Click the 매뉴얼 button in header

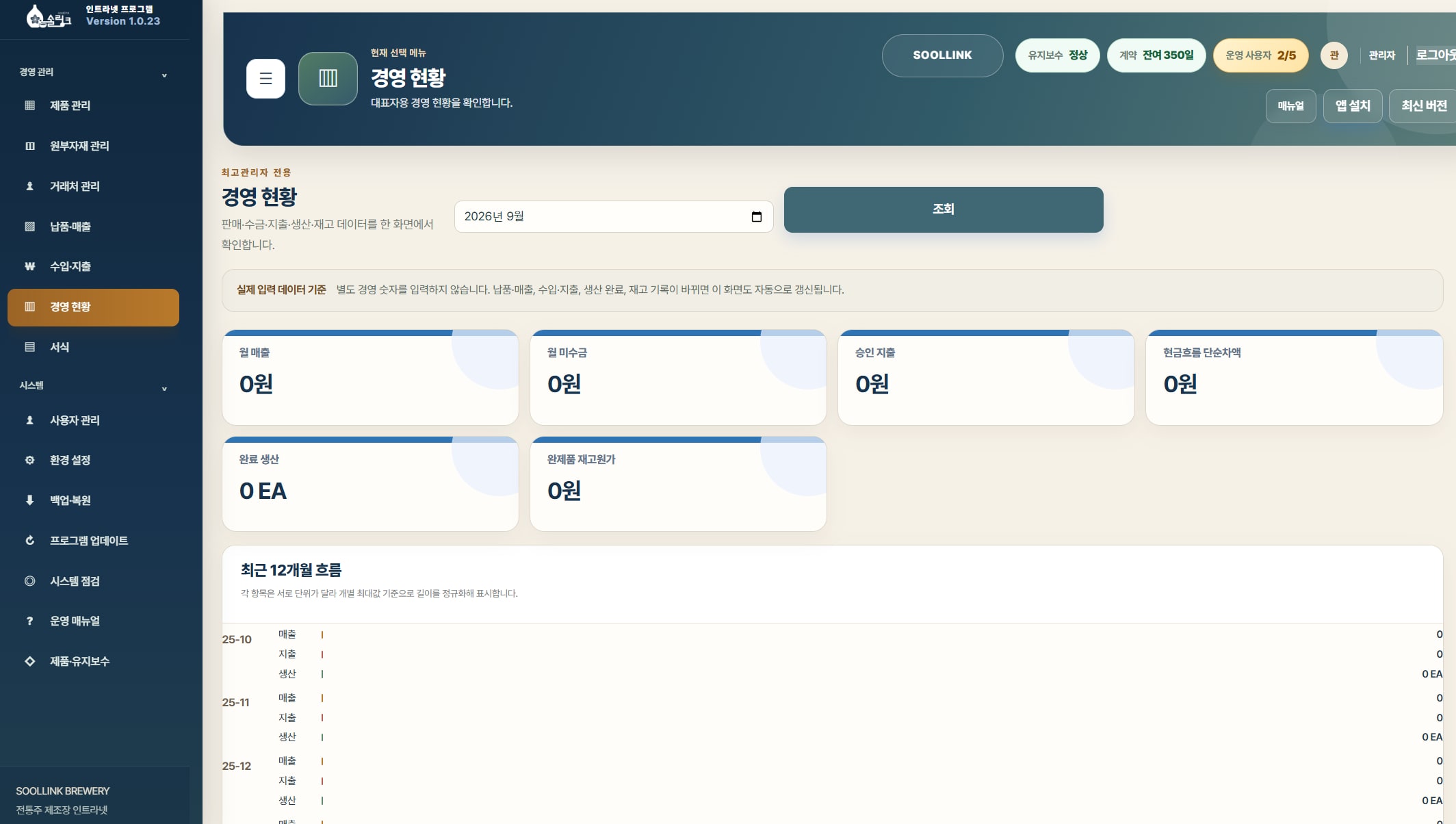[x=1290, y=106]
